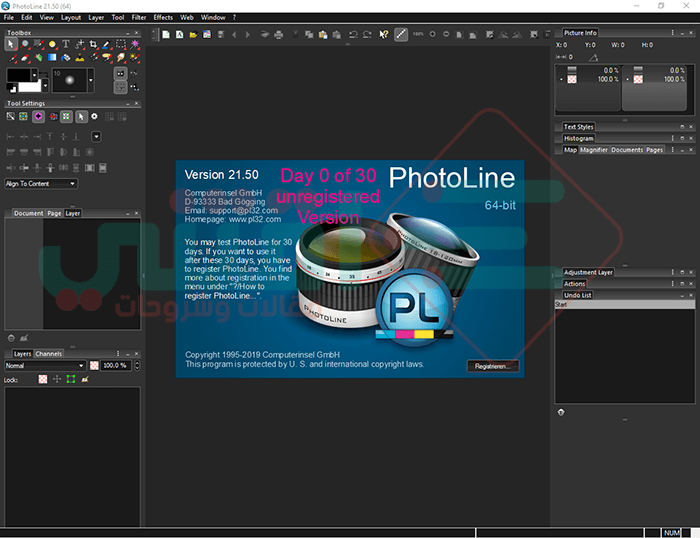Select the Crop tool
This screenshot has width=700, height=538.
point(93,44)
